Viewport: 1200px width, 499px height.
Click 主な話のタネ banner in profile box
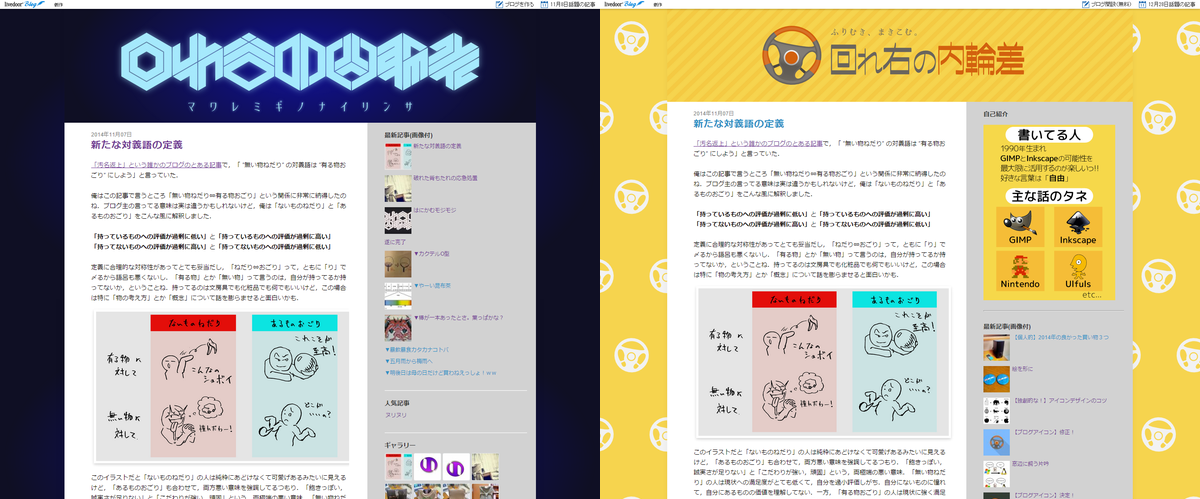[1049, 196]
